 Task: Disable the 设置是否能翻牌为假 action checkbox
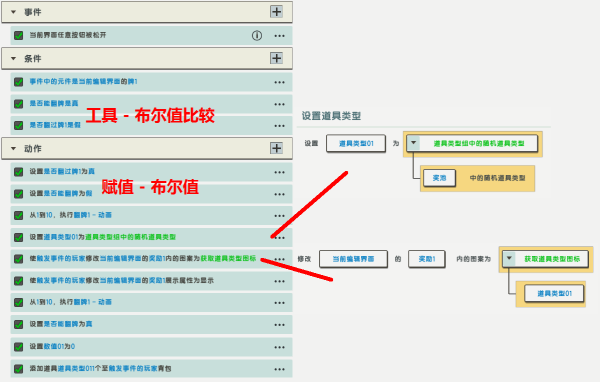point(18,194)
